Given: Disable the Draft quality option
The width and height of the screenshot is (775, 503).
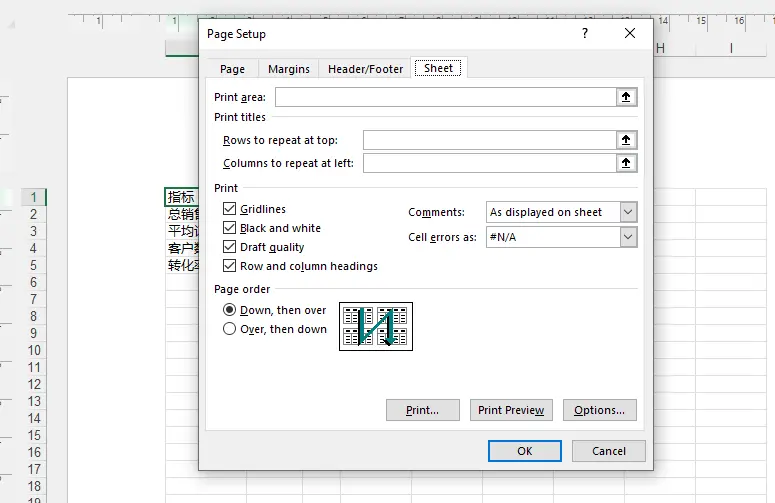Looking at the screenshot, I should (x=230, y=247).
